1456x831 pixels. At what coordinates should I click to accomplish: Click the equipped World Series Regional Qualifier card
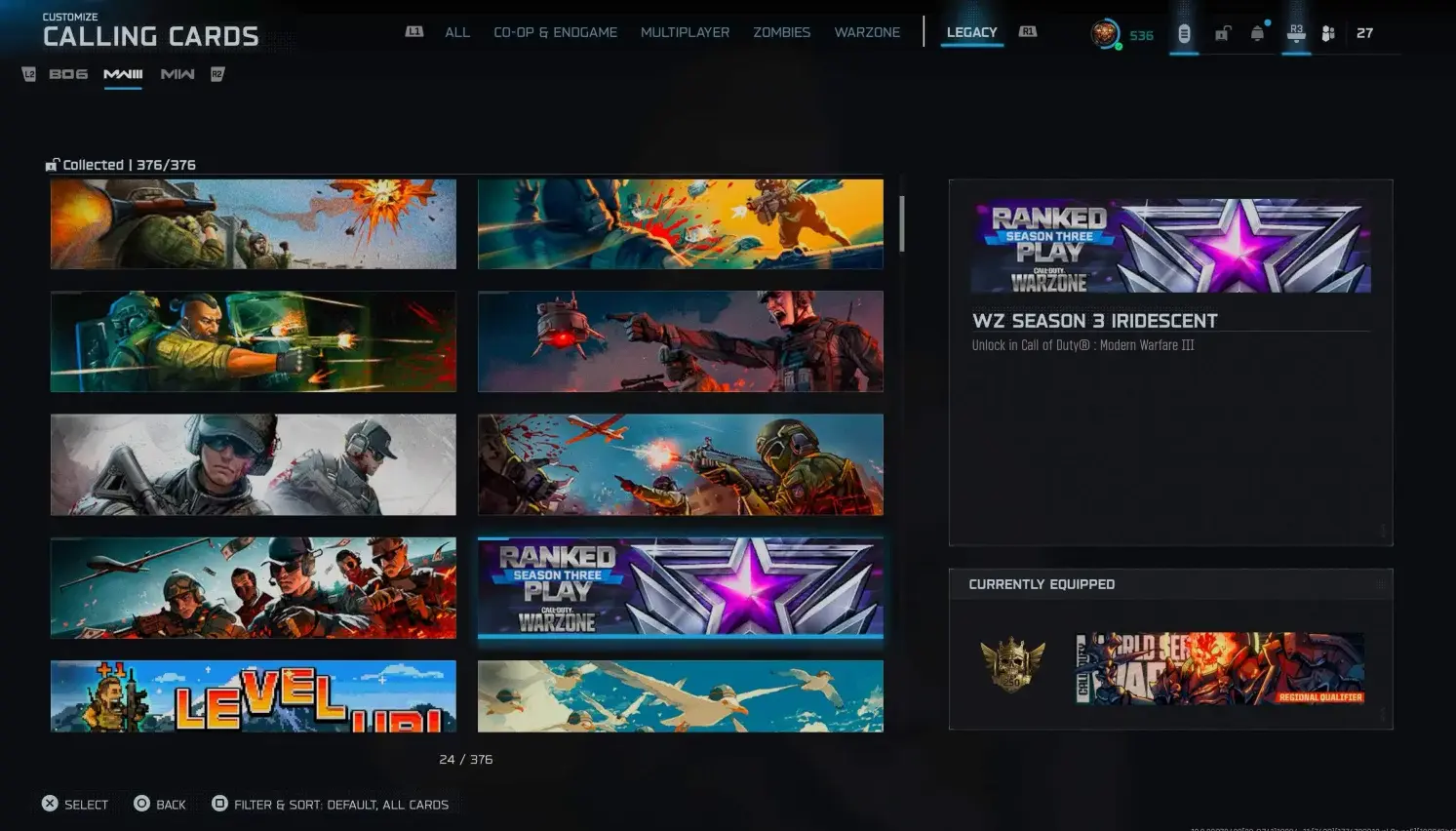tap(1220, 668)
